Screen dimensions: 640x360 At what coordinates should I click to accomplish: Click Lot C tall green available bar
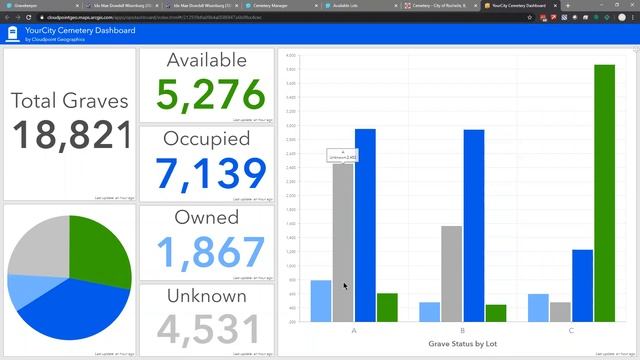(x=604, y=193)
